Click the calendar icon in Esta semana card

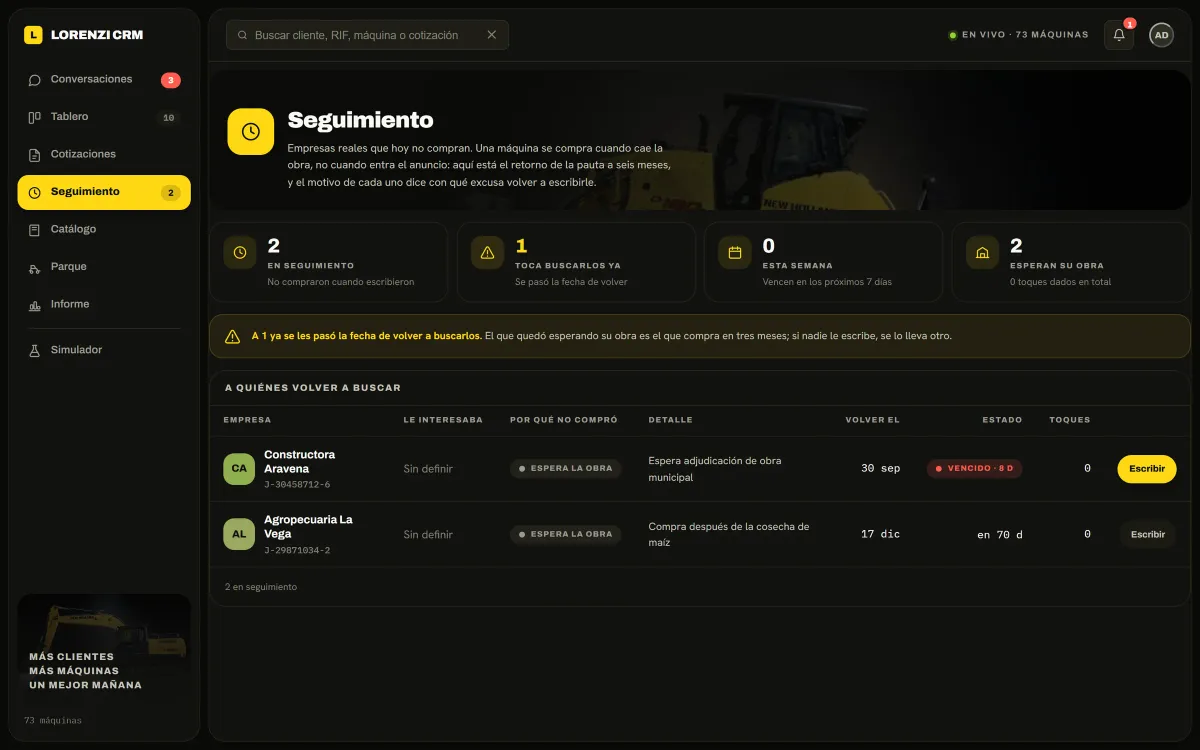pyautogui.click(x=735, y=253)
